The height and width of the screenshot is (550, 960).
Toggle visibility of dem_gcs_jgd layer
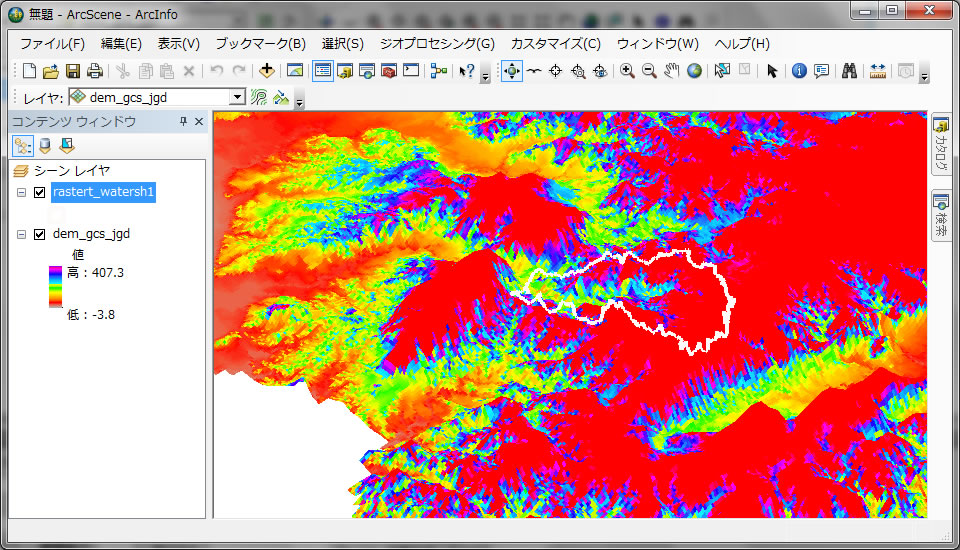pyautogui.click(x=40, y=234)
